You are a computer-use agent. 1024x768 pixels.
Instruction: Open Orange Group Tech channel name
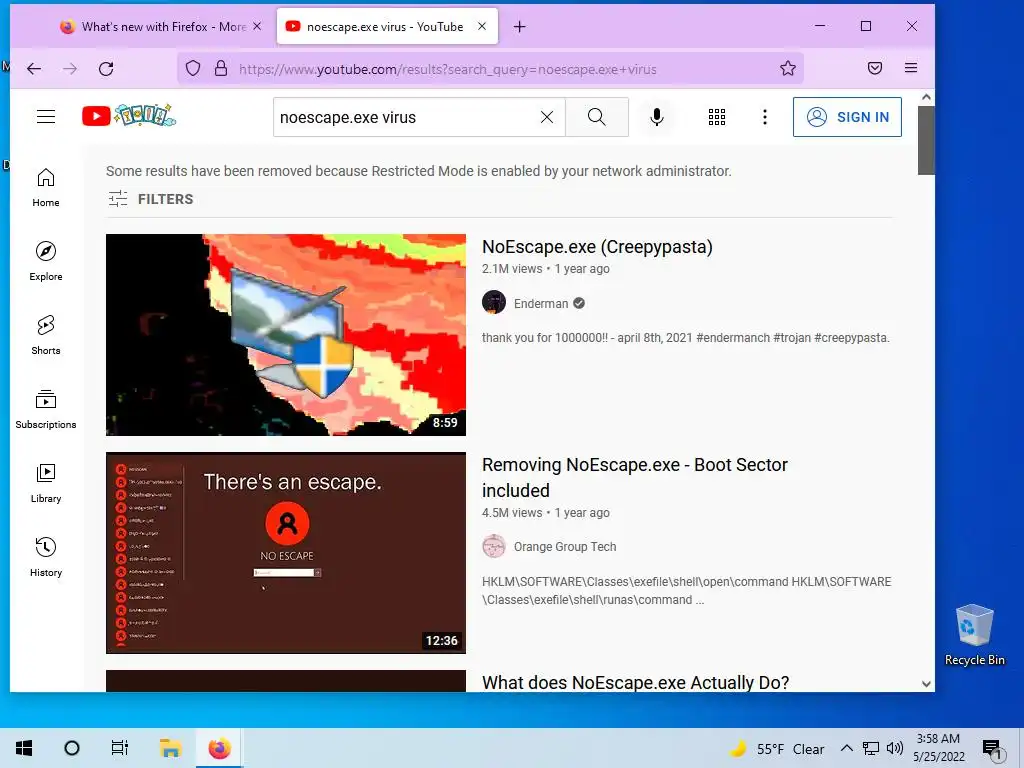point(565,547)
